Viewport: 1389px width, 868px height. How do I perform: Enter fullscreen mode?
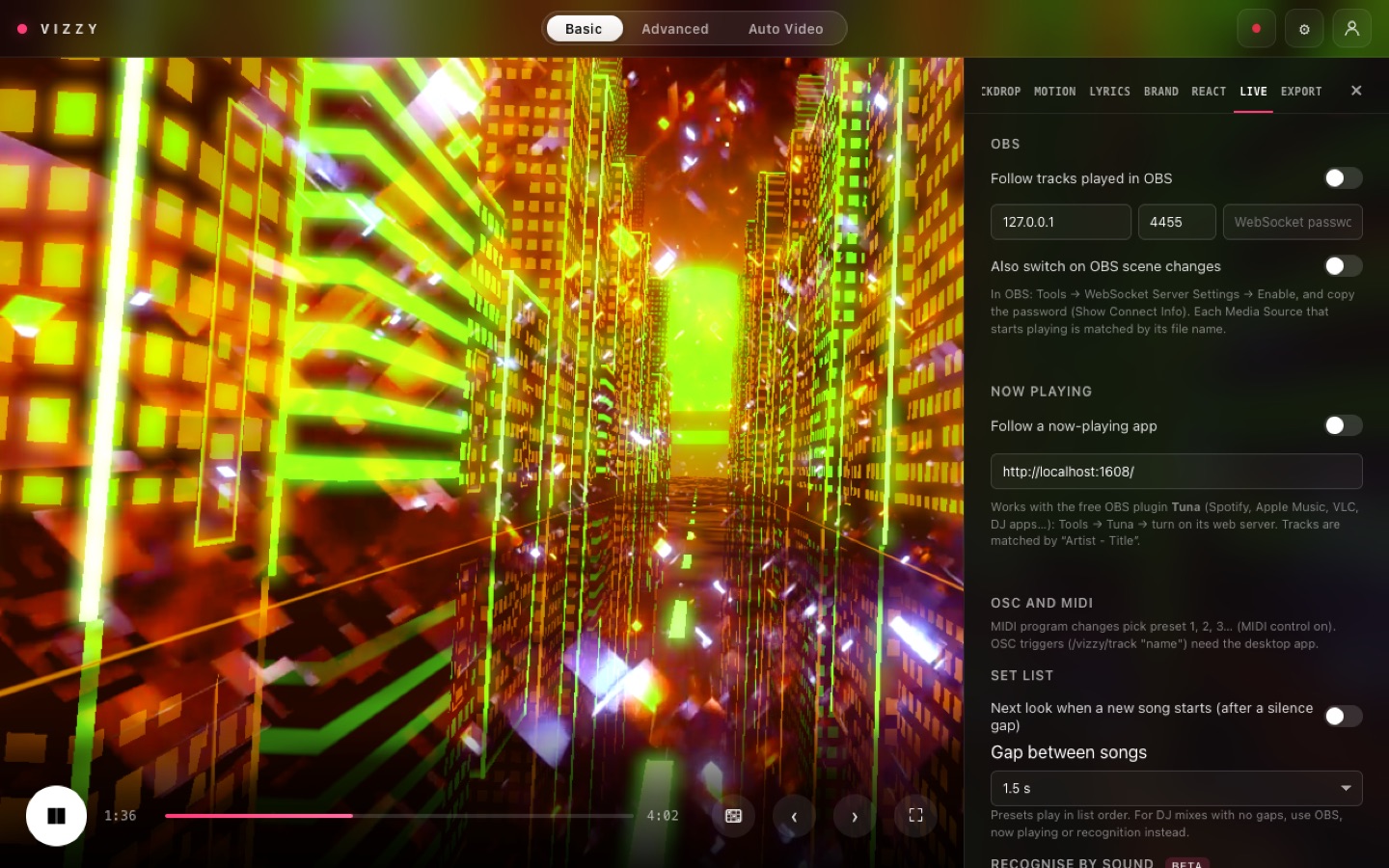(x=915, y=816)
